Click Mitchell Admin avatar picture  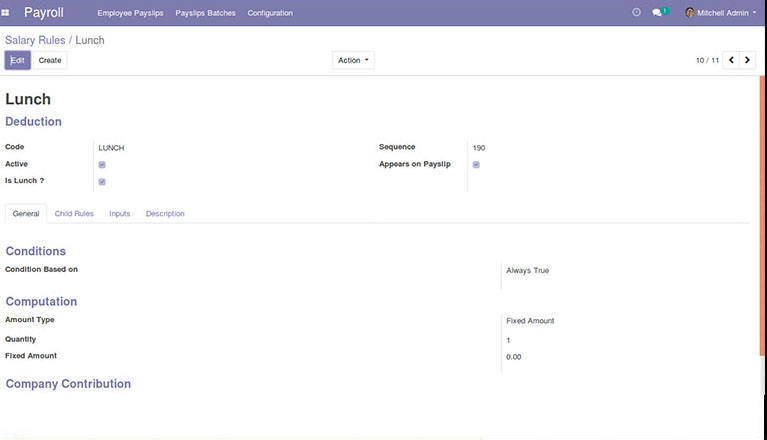tap(690, 13)
